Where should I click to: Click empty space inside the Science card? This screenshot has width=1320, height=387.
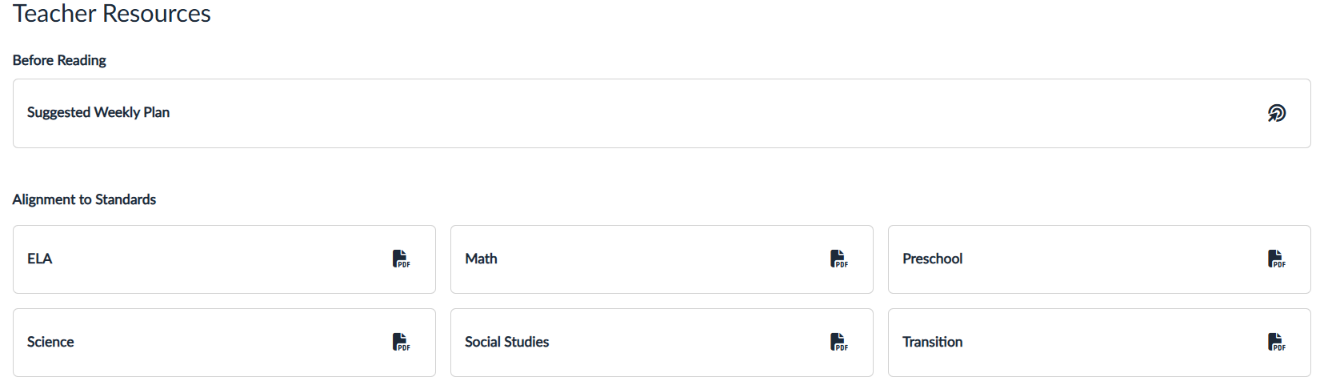[230, 342]
